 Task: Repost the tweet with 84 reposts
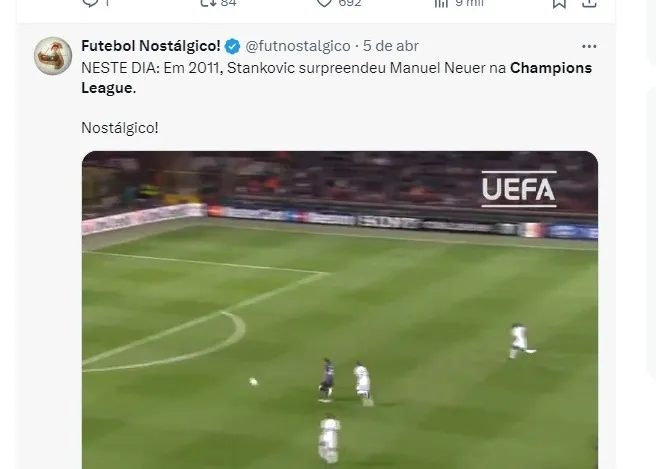tap(208, 3)
